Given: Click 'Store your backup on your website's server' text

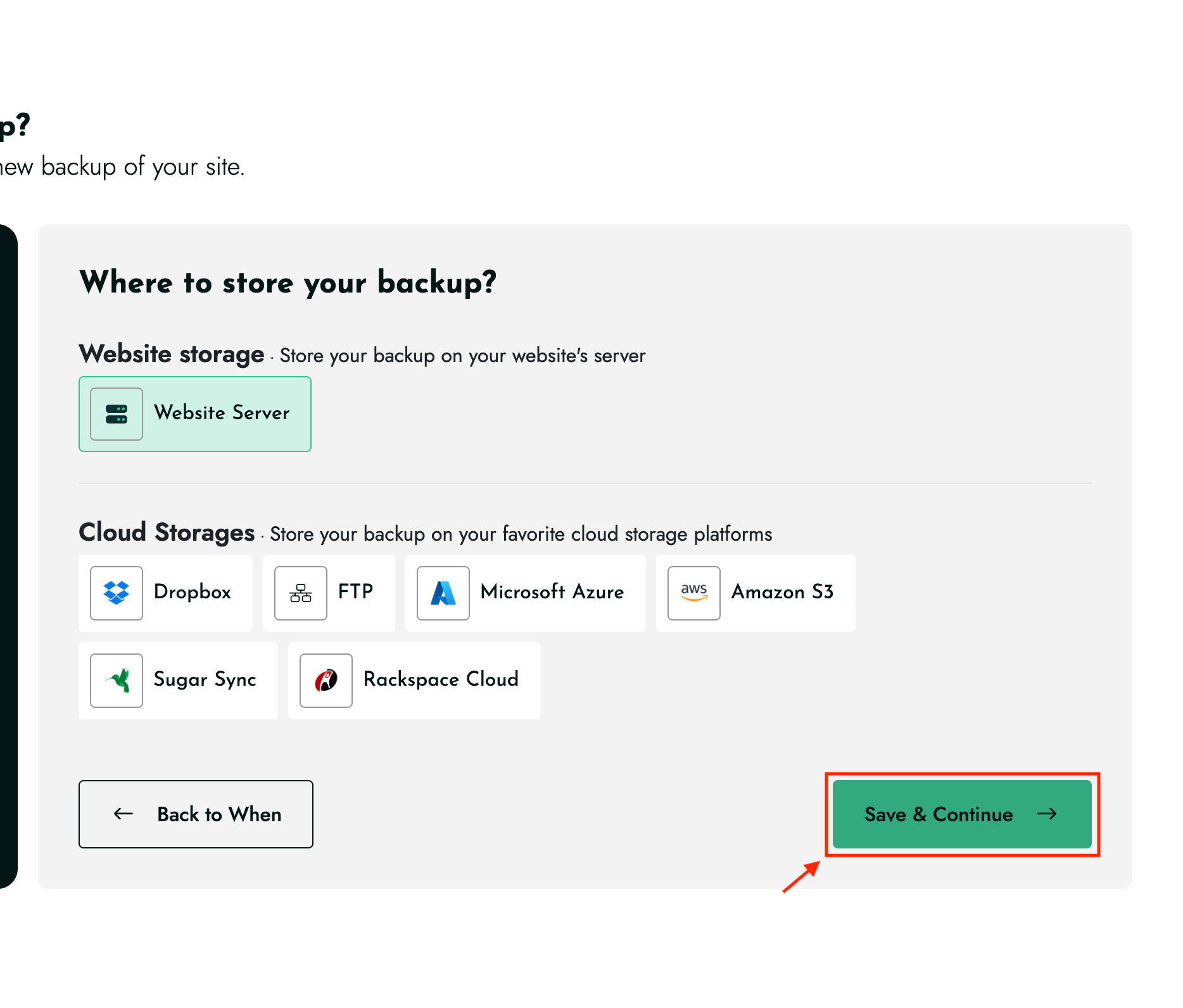Looking at the screenshot, I should point(463,356).
